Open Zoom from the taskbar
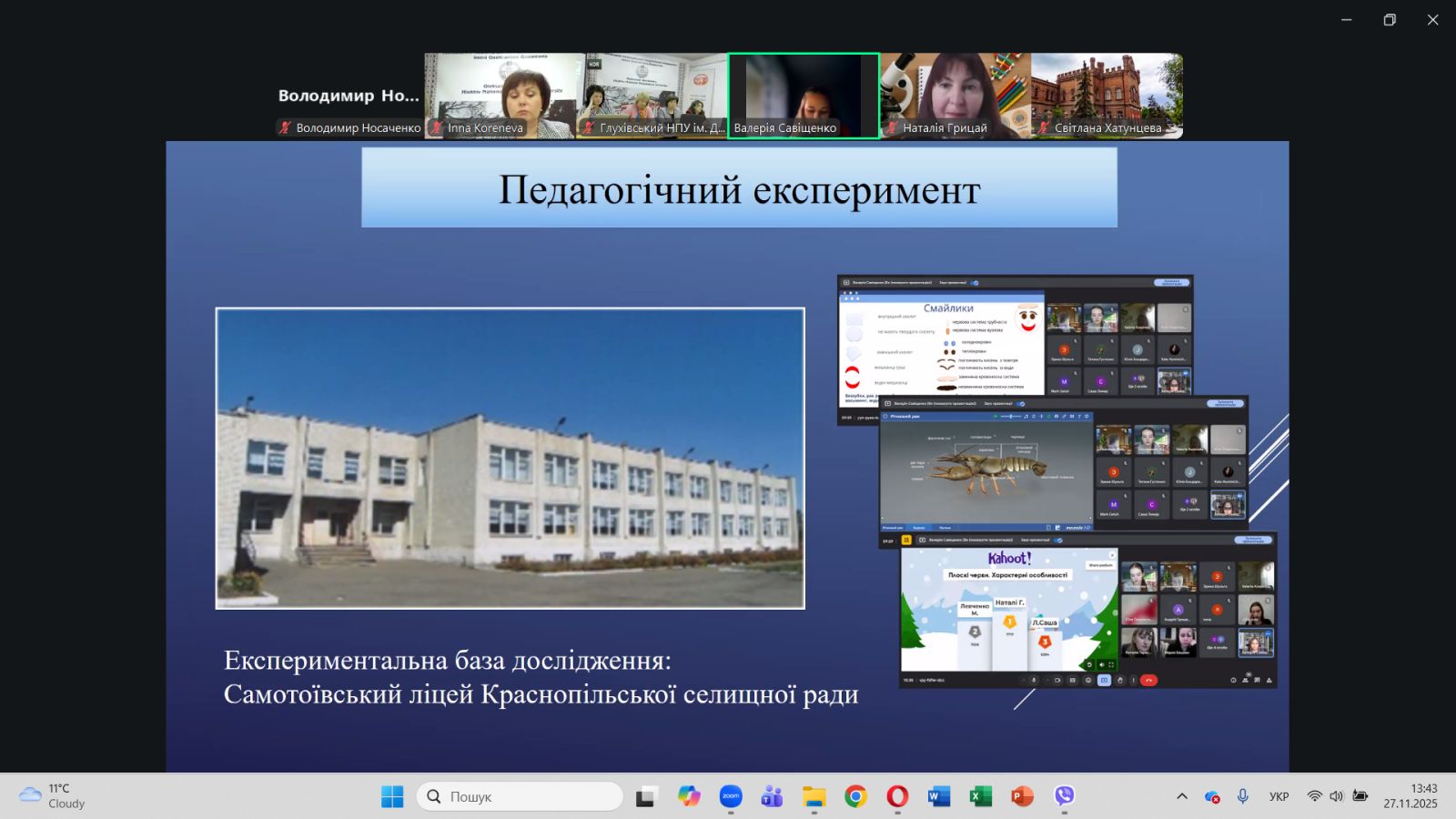The image size is (1456, 819). tap(731, 796)
